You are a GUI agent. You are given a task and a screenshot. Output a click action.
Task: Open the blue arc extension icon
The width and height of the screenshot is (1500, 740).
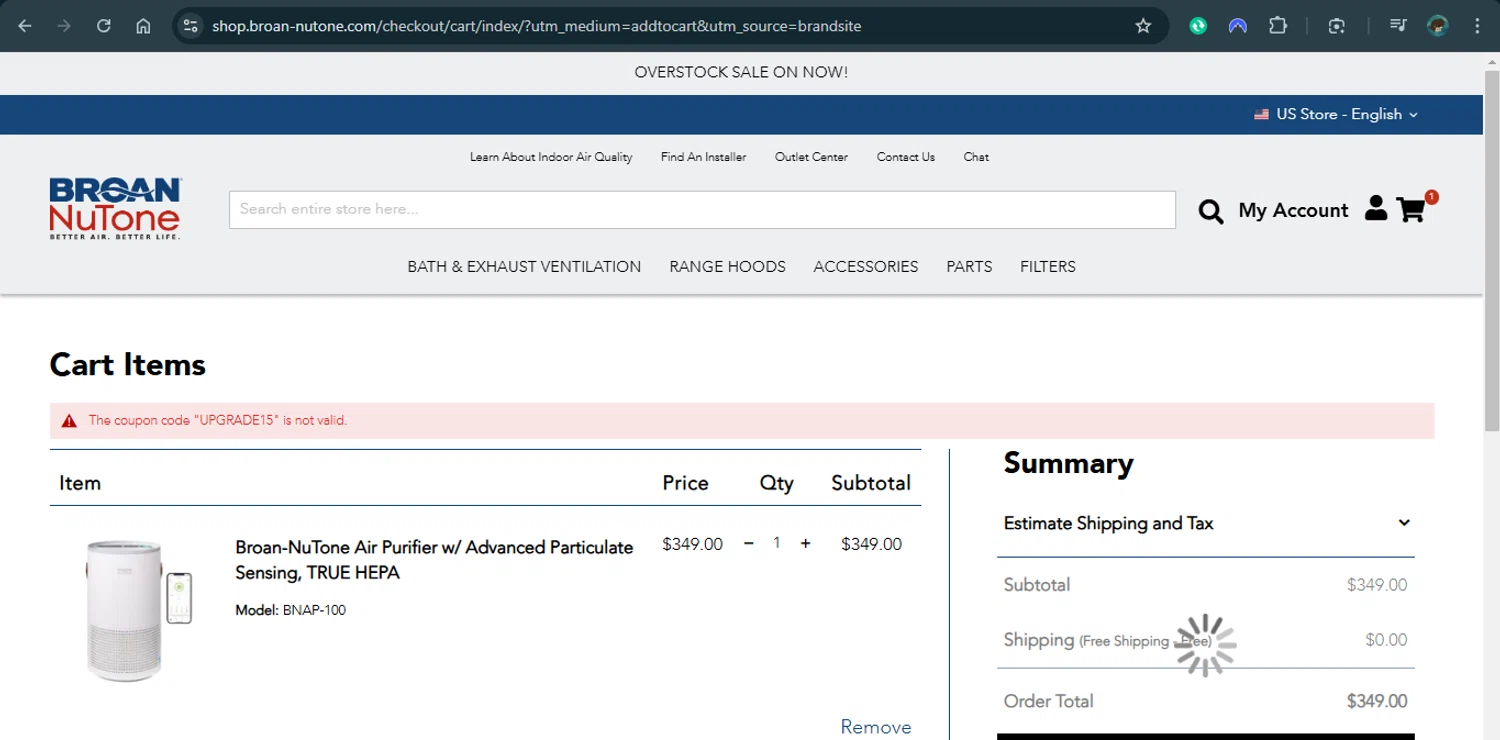(x=1238, y=26)
